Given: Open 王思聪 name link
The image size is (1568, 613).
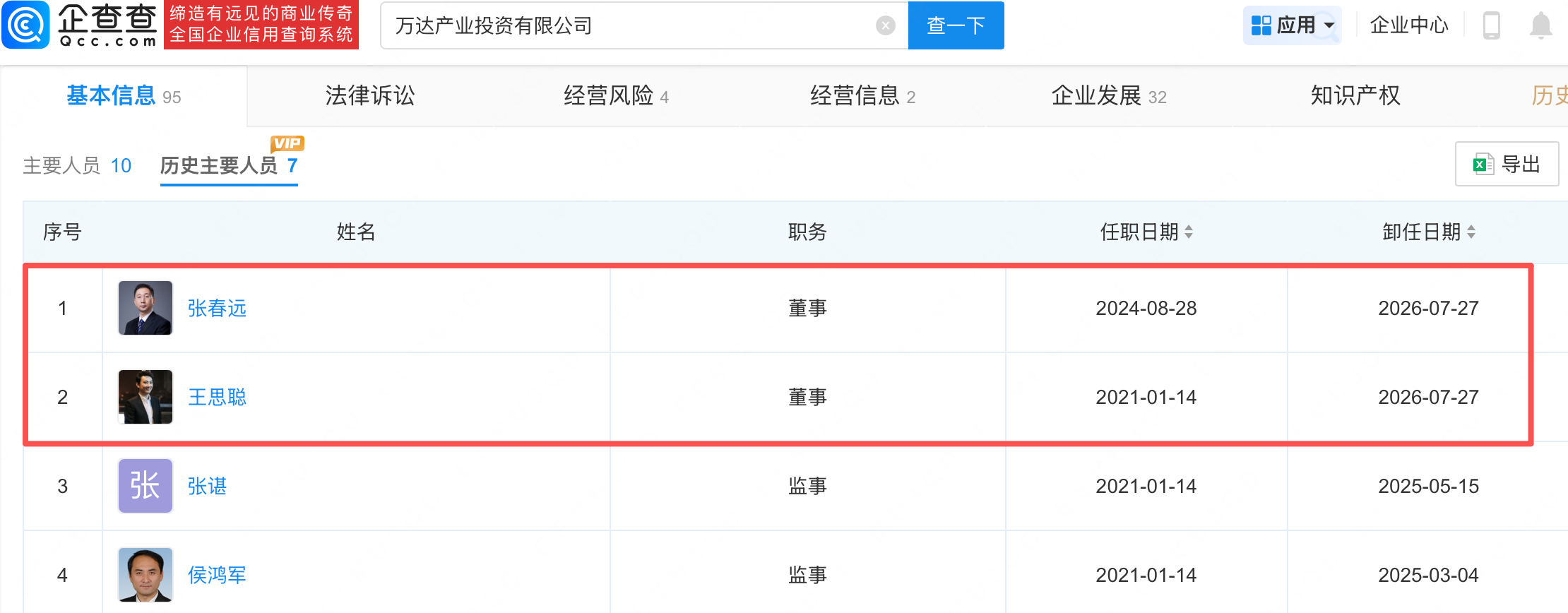Looking at the screenshot, I should point(217,397).
